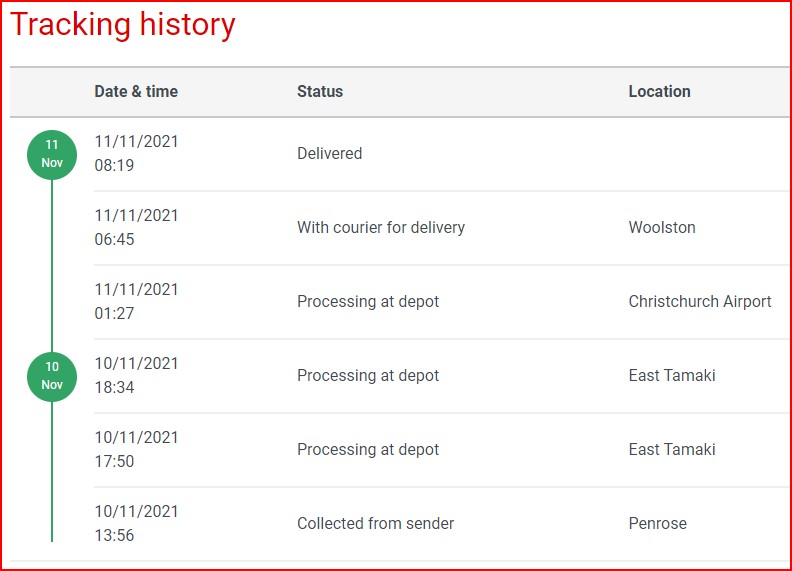Click the 11/11/2021 06:45 timestamp

tap(136, 228)
